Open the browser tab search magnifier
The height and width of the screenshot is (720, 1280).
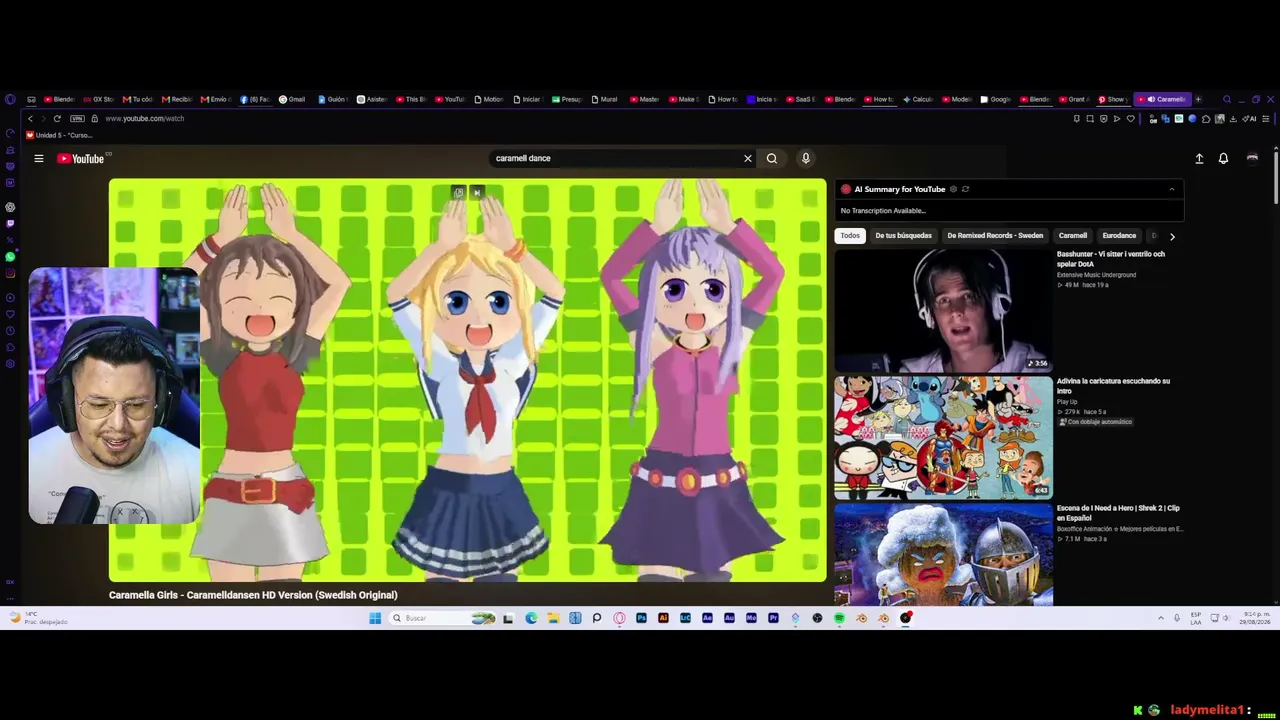pyautogui.click(x=1227, y=99)
